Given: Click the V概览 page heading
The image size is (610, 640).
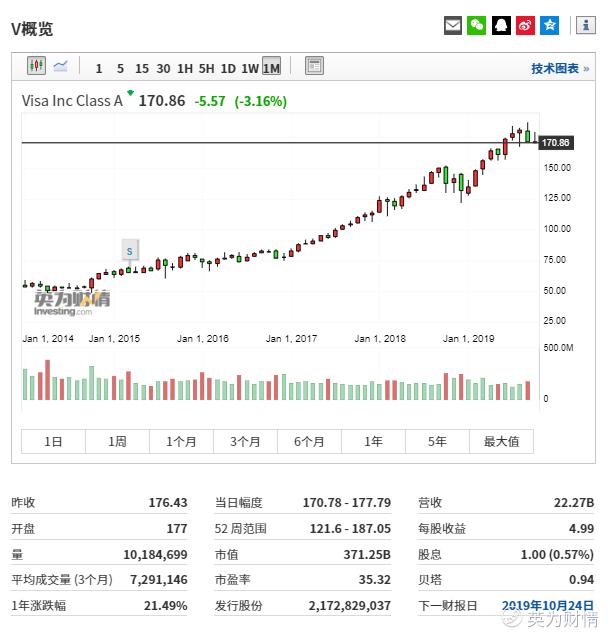Looking at the screenshot, I should tap(32, 29).
